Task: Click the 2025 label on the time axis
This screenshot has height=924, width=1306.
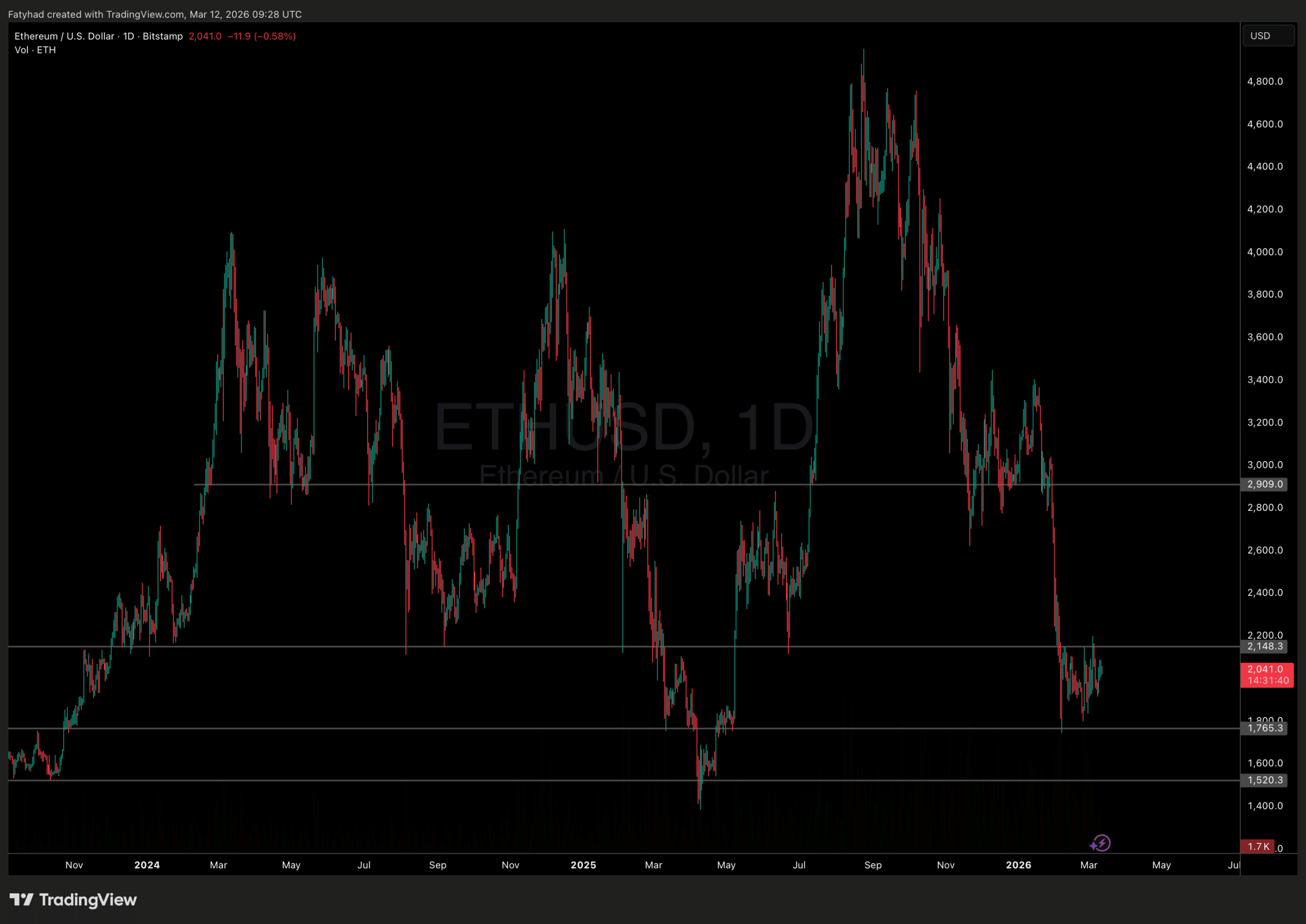Action: tap(583, 865)
